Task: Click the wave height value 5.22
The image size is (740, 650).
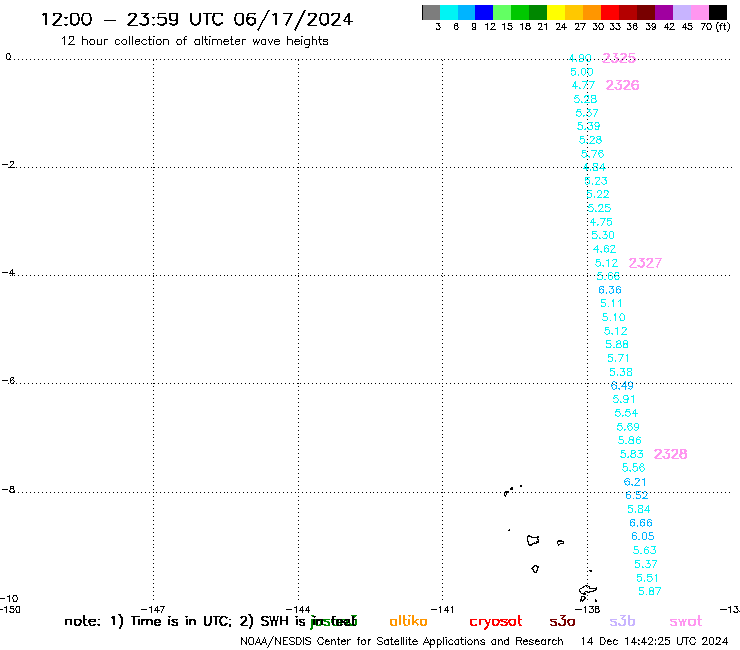Action: click(597, 194)
